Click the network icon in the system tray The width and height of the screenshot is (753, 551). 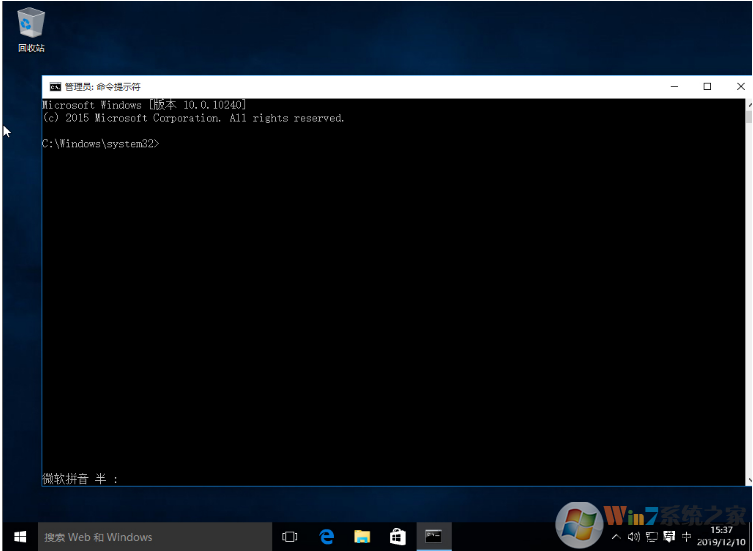click(651, 537)
